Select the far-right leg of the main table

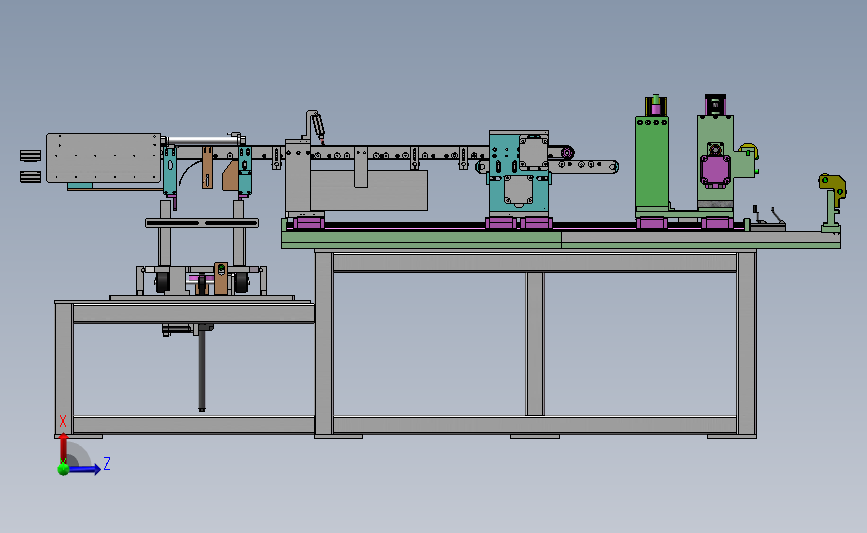tap(746, 343)
